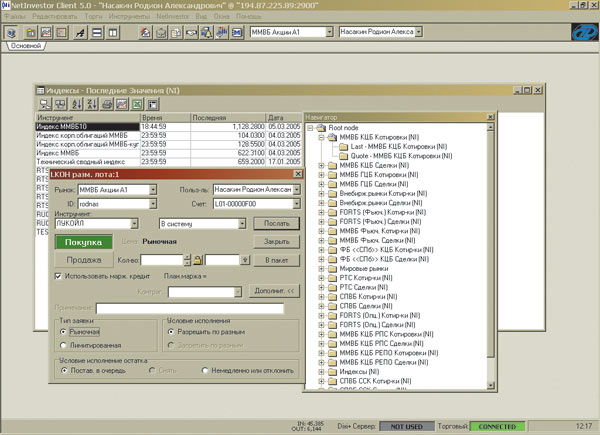Click the folder icon in main toolbar
The width and height of the screenshot is (600, 435).
pyautogui.click(x=31, y=33)
